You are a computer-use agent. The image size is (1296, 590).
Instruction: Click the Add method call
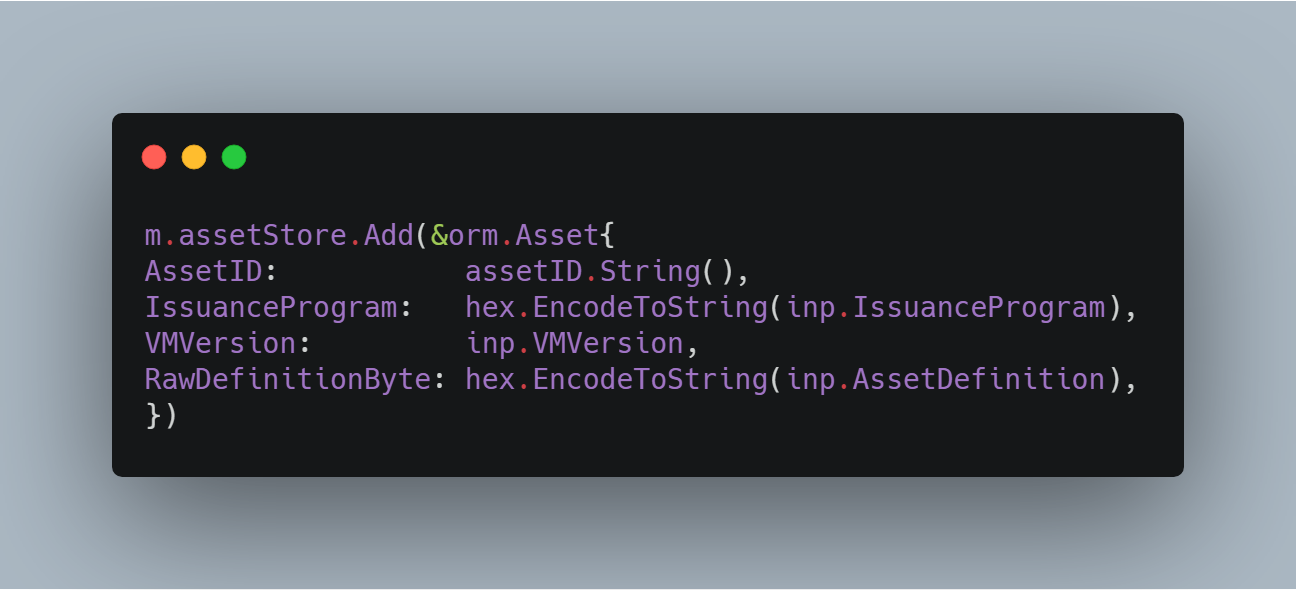(x=389, y=235)
